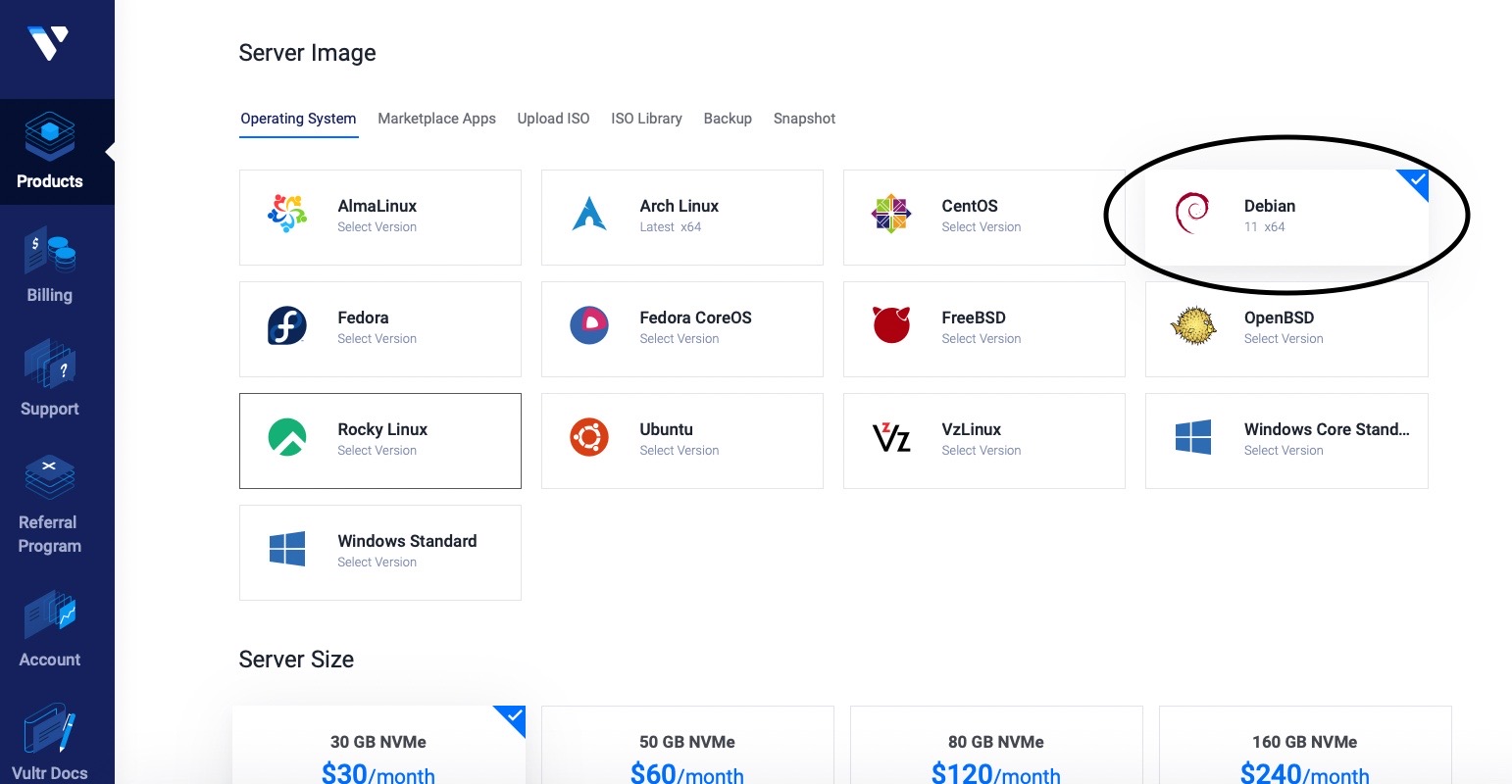Expand Select Version under Ubuntu
This screenshot has width=1512, height=784.
679,451
